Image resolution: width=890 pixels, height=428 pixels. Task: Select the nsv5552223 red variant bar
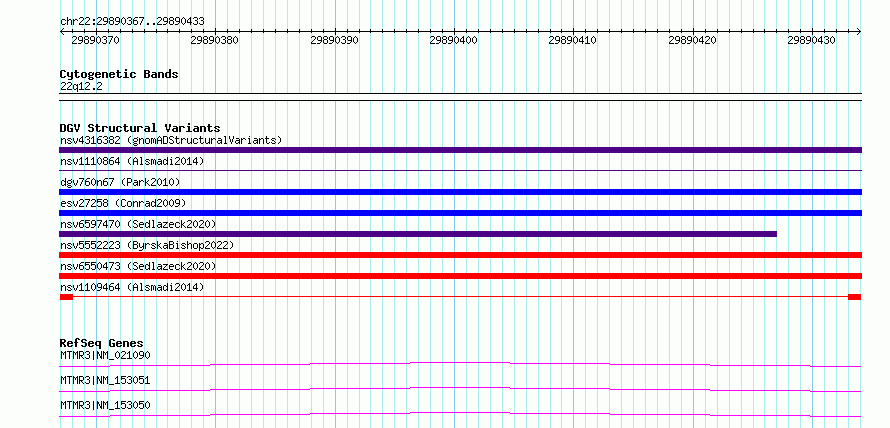click(x=460, y=255)
